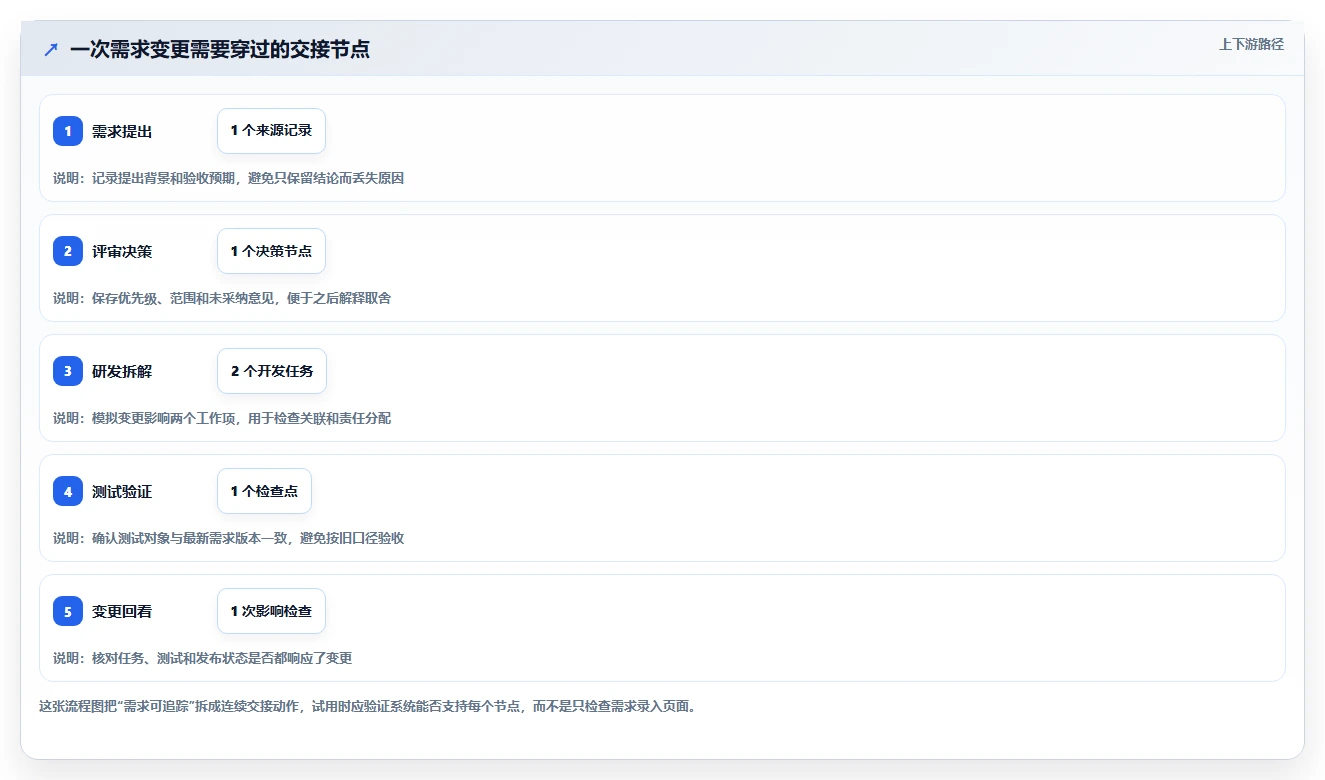Click description 保存优先级、范围和未采纳意见
The width and height of the screenshot is (1325, 780).
pos(222,298)
